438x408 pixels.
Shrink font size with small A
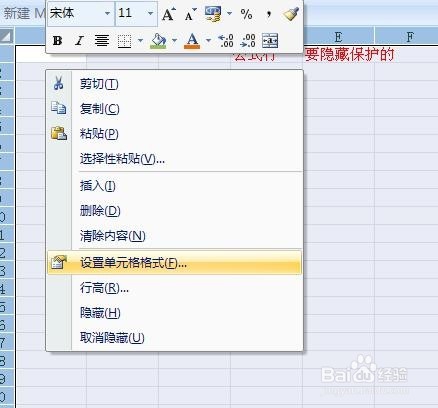(x=190, y=14)
